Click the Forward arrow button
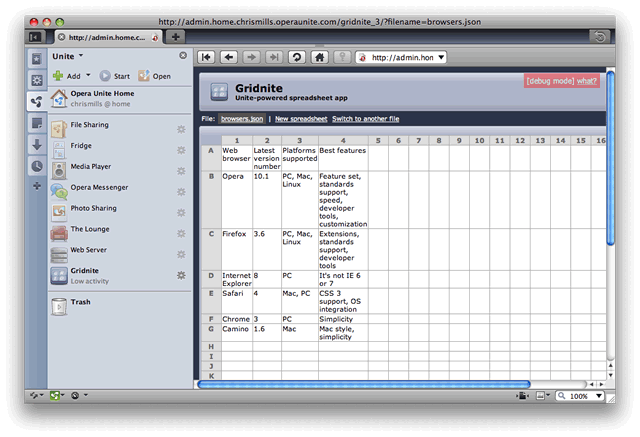Viewport: 640px width, 437px height. tap(251, 57)
